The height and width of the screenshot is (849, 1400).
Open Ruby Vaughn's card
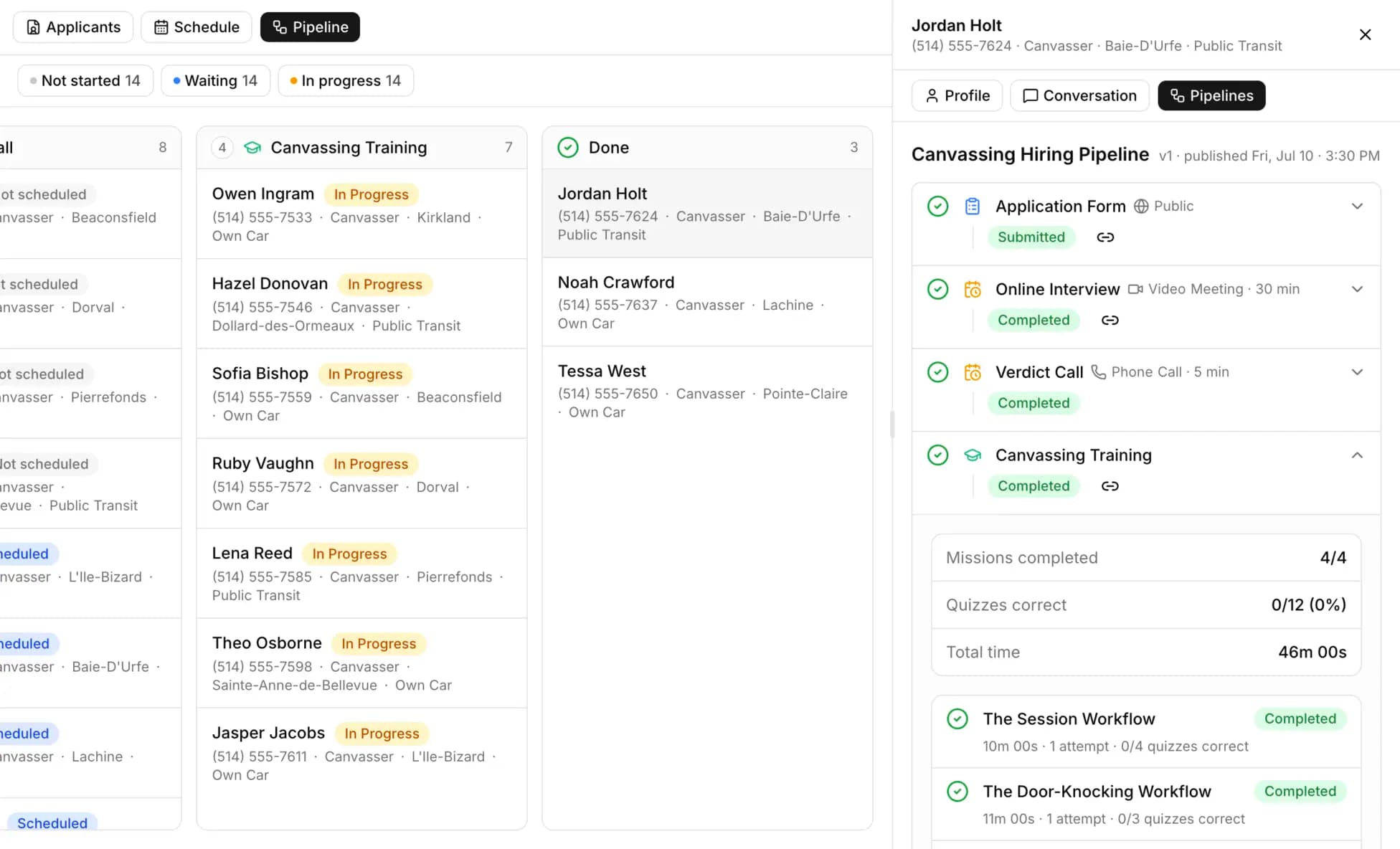coord(361,483)
